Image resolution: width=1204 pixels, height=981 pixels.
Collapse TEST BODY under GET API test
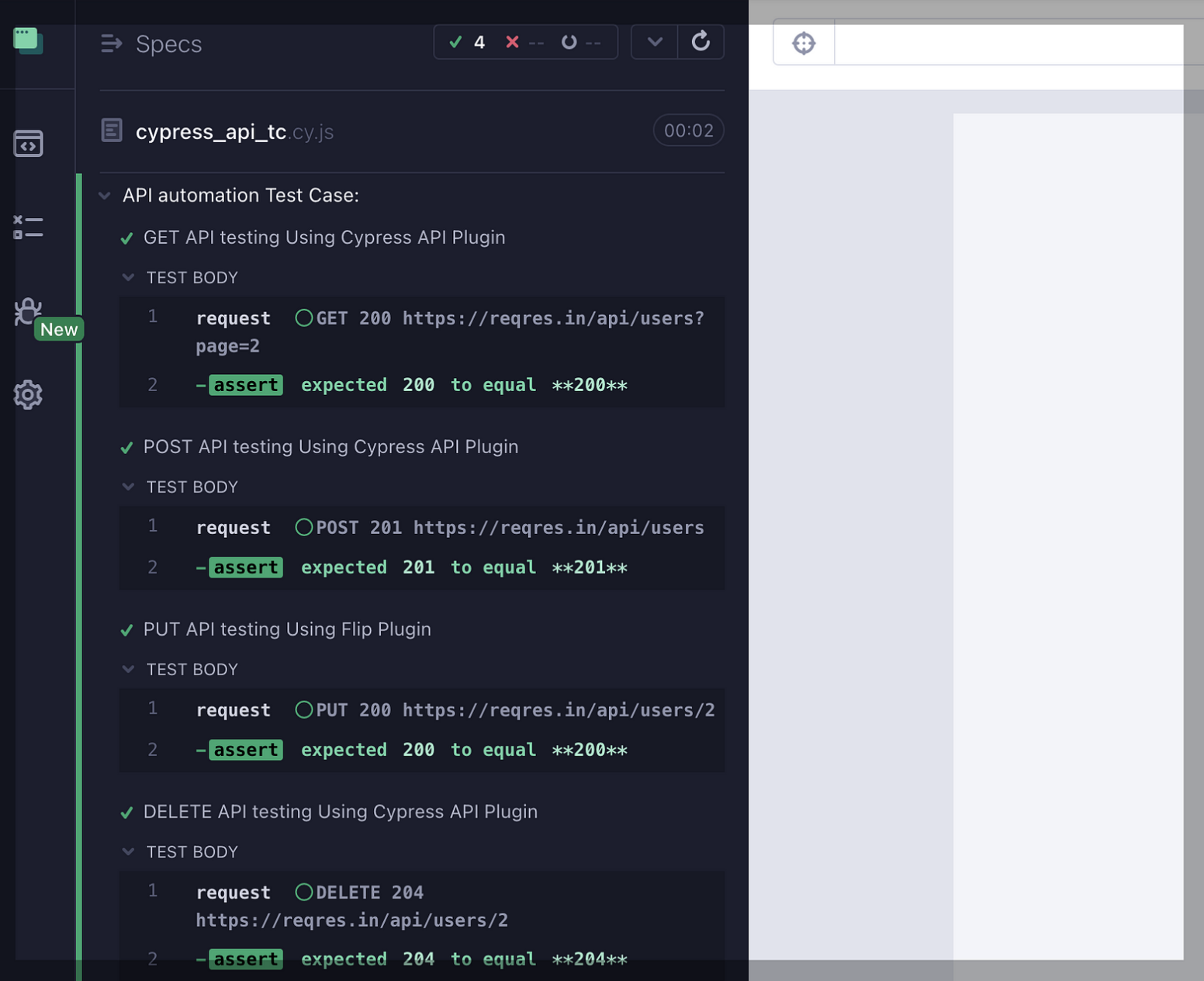click(x=129, y=278)
